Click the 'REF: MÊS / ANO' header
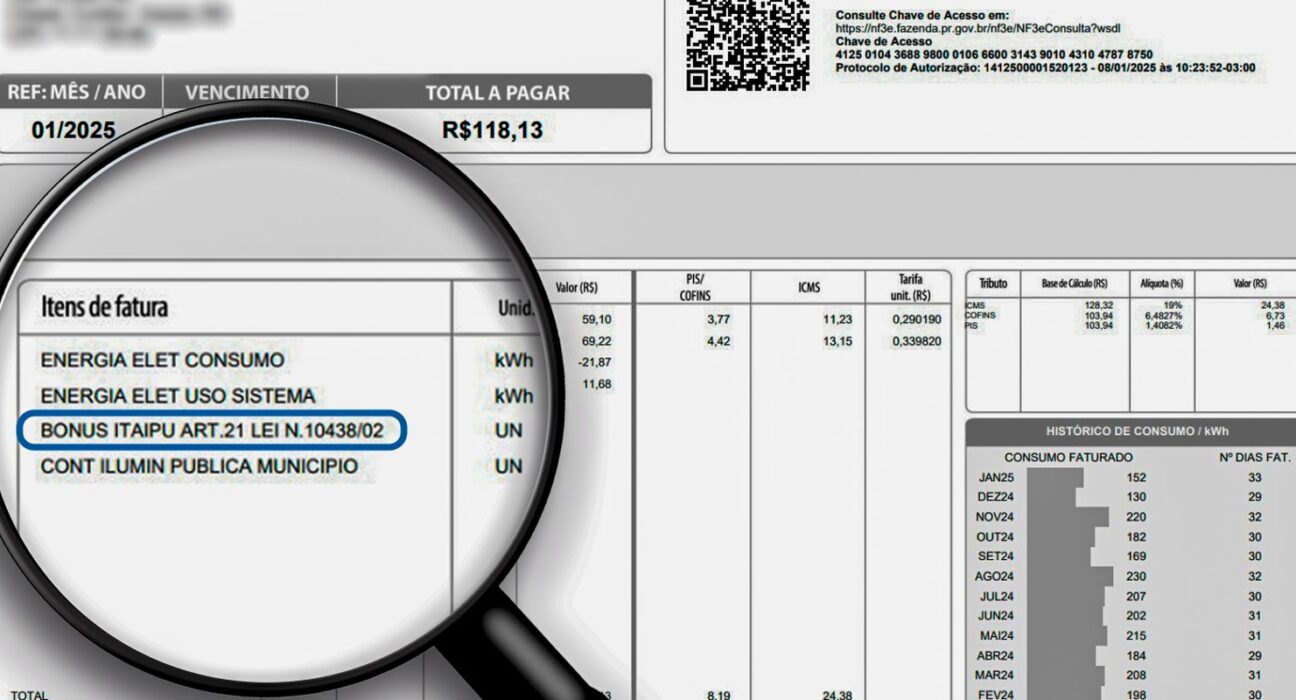Image resolution: width=1296 pixels, height=700 pixels. (x=76, y=93)
